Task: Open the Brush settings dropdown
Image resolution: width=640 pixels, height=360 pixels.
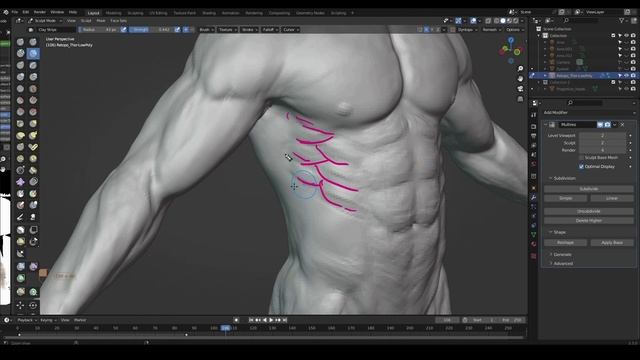Action: (x=207, y=30)
